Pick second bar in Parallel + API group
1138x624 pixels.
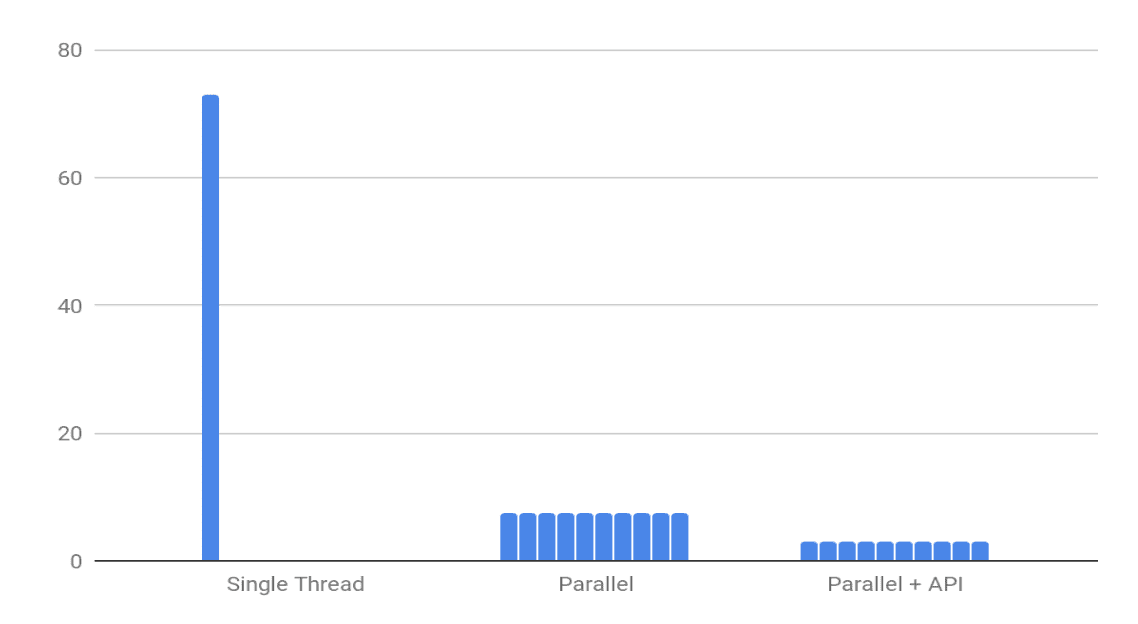828,551
